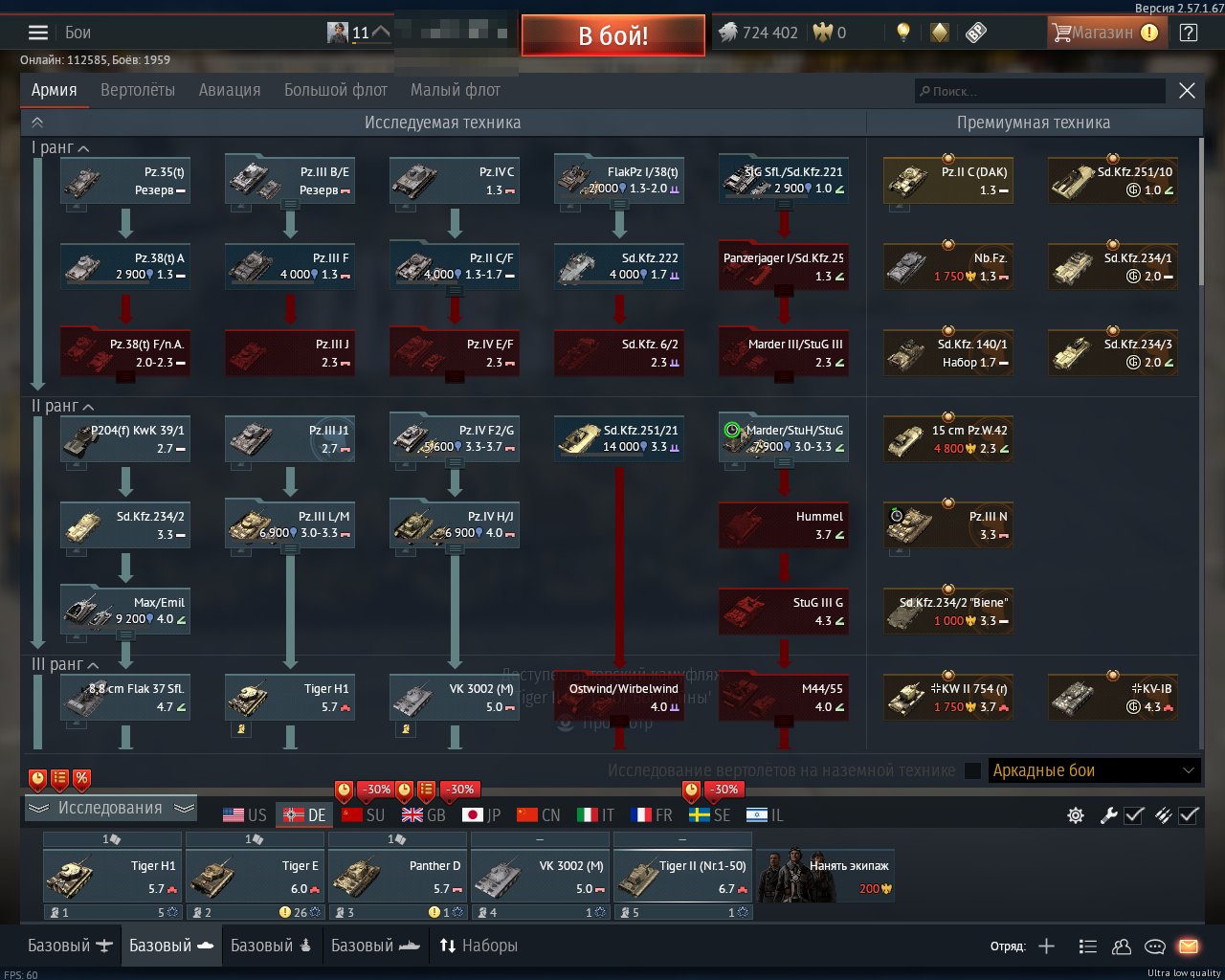Image resolution: width=1225 pixels, height=980 pixels.
Task: Select the Panther D crew slot
Action: tap(398, 876)
